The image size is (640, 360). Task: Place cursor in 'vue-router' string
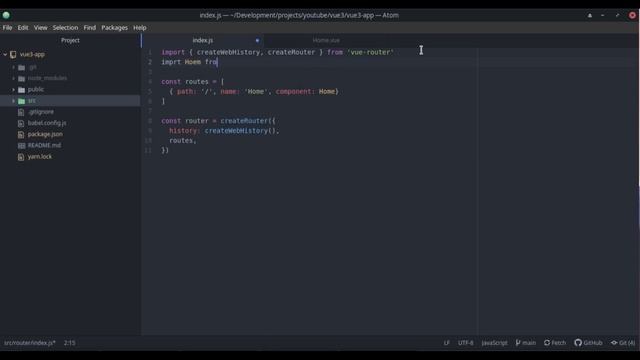(x=370, y=52)
